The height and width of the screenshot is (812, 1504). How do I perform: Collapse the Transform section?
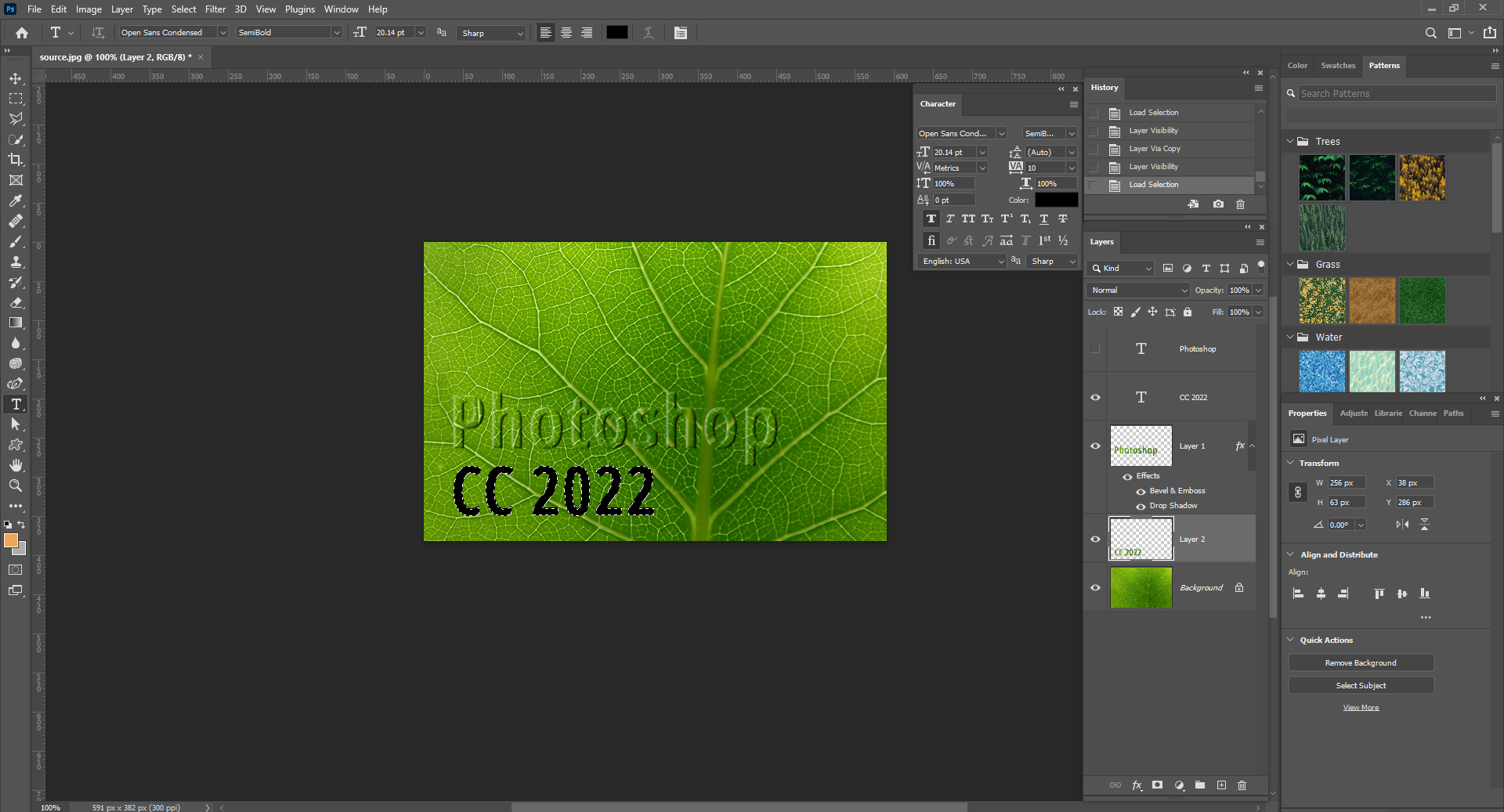tap(1290, 463)
